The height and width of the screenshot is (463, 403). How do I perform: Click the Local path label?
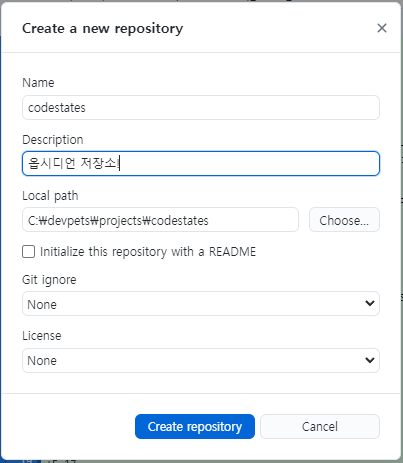tap(50, 196)
